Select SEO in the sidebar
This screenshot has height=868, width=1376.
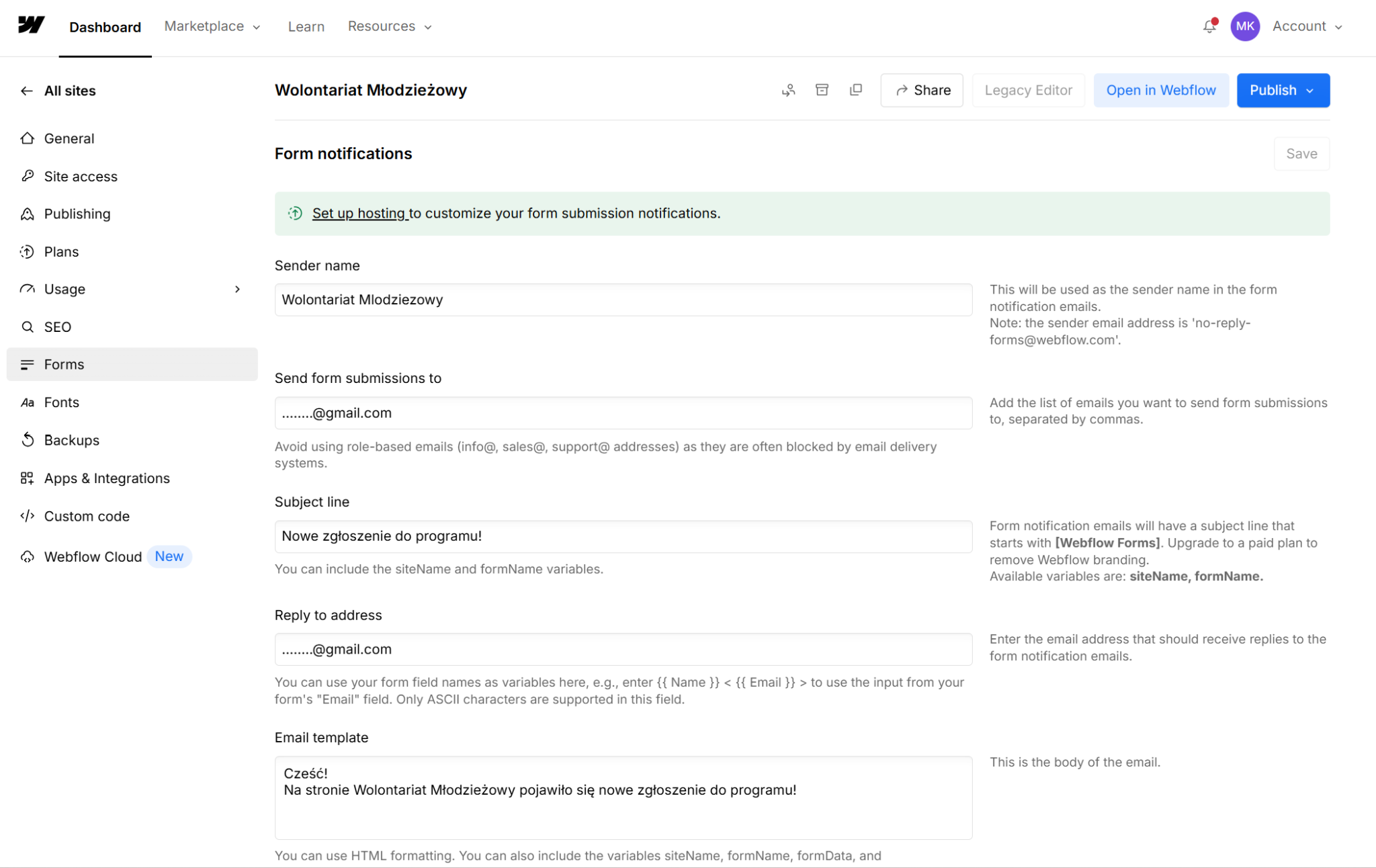point(57,327)
